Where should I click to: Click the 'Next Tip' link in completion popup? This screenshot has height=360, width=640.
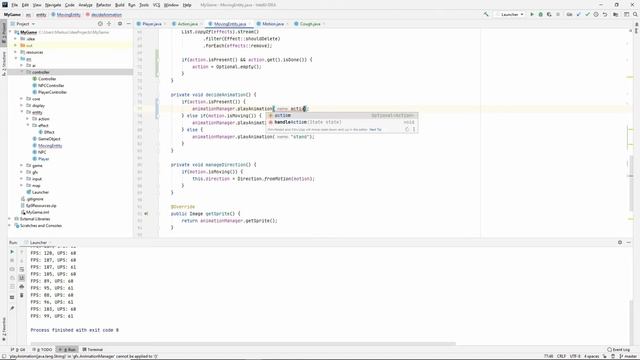click(375, 129)
